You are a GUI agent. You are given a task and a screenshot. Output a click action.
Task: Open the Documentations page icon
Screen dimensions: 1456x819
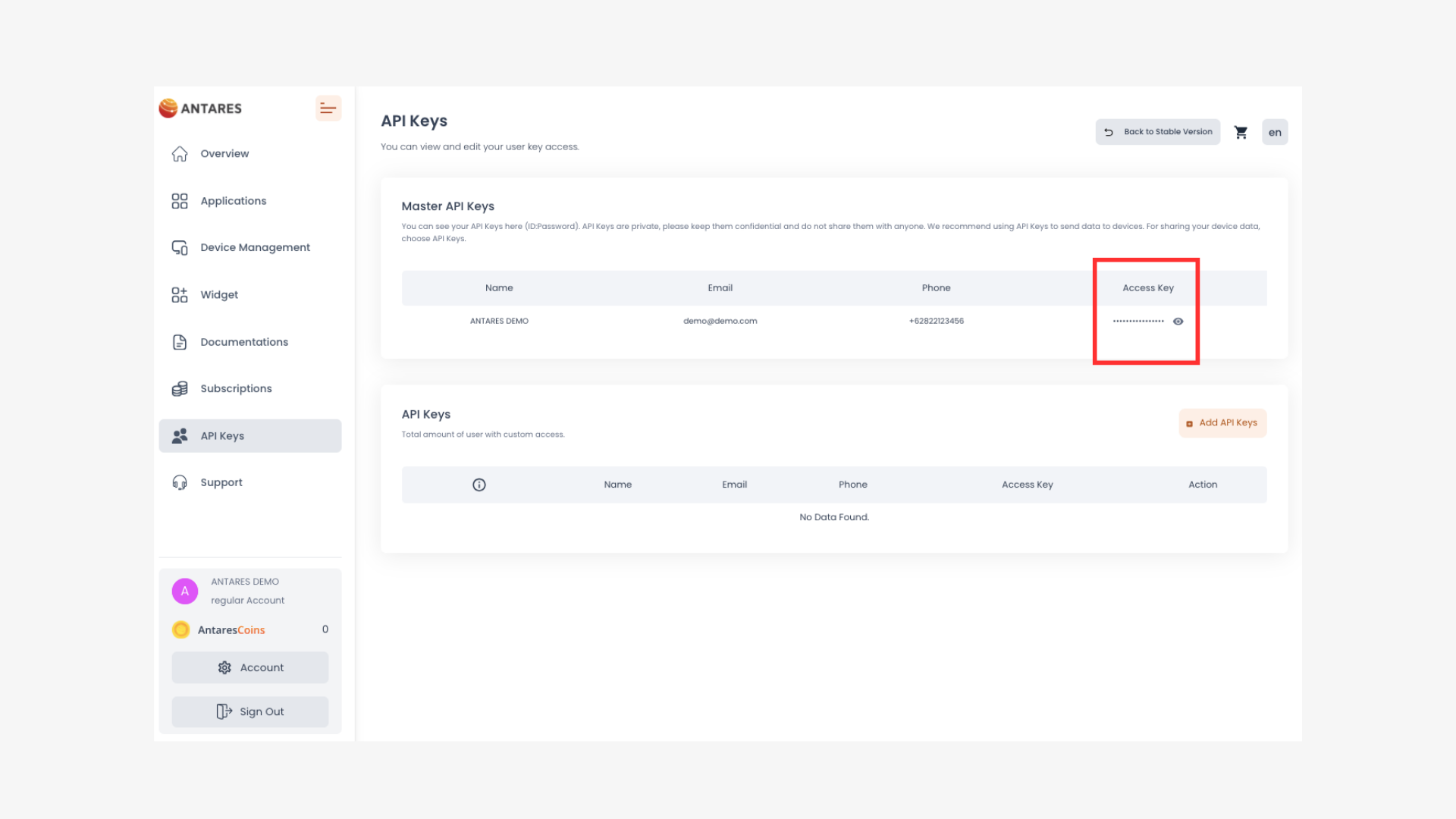click(179, 341)
